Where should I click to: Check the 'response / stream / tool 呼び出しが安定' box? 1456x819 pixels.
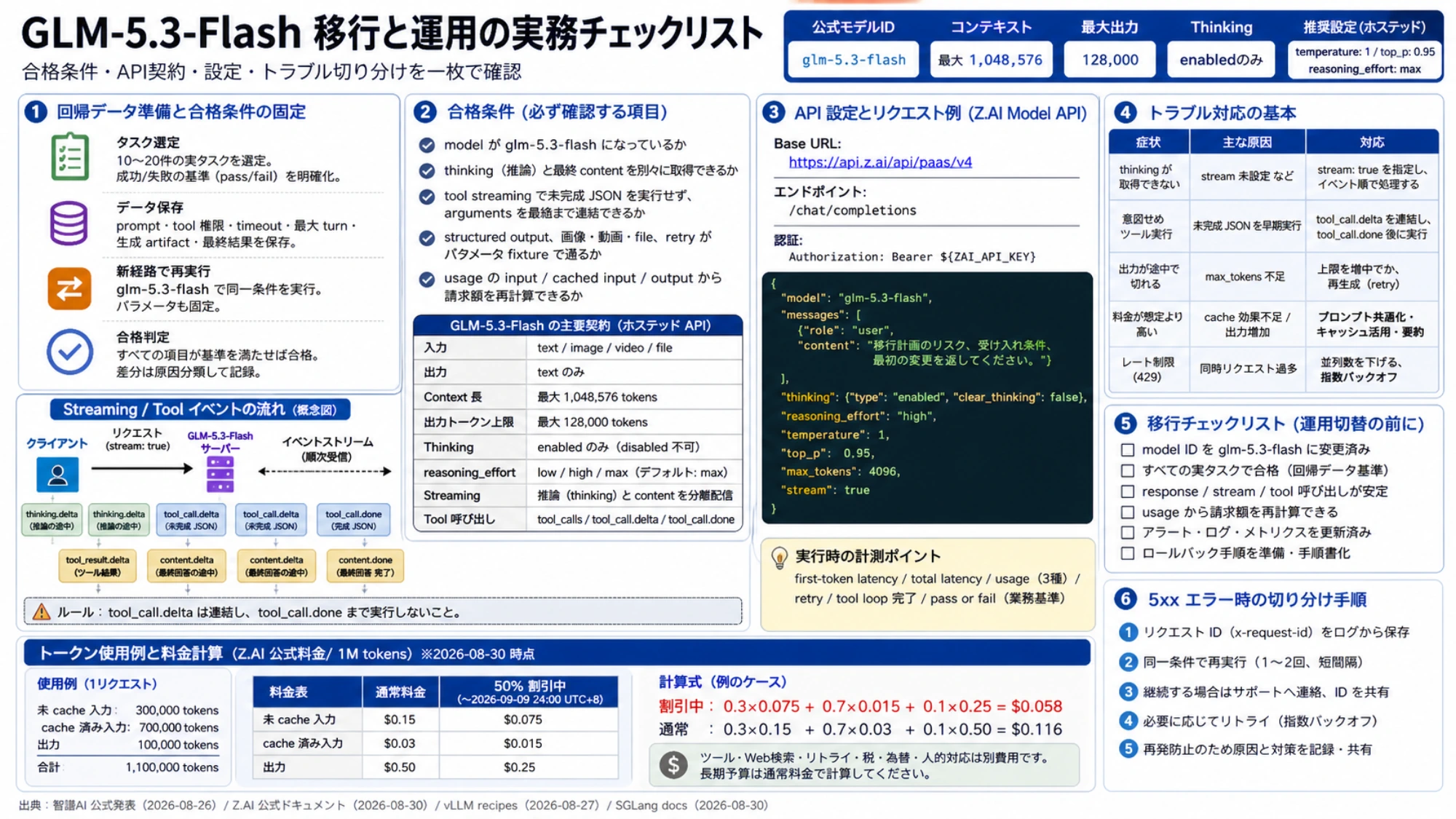1128,491
